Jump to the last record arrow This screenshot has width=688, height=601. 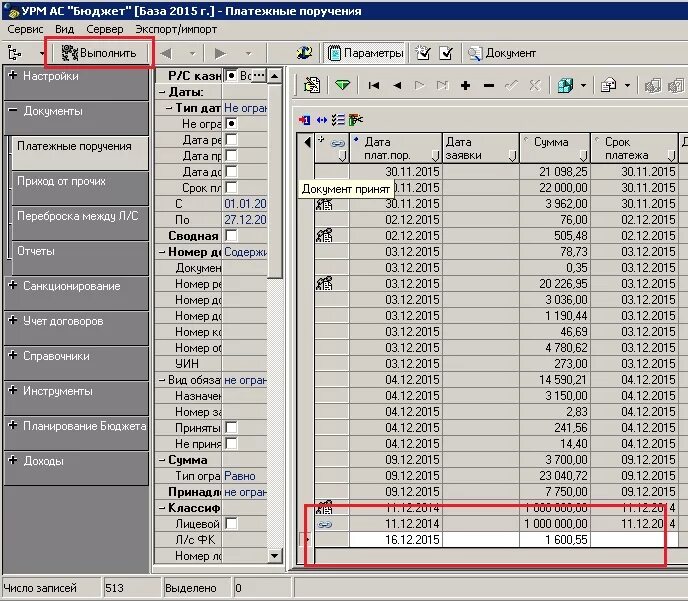[442, 85]
